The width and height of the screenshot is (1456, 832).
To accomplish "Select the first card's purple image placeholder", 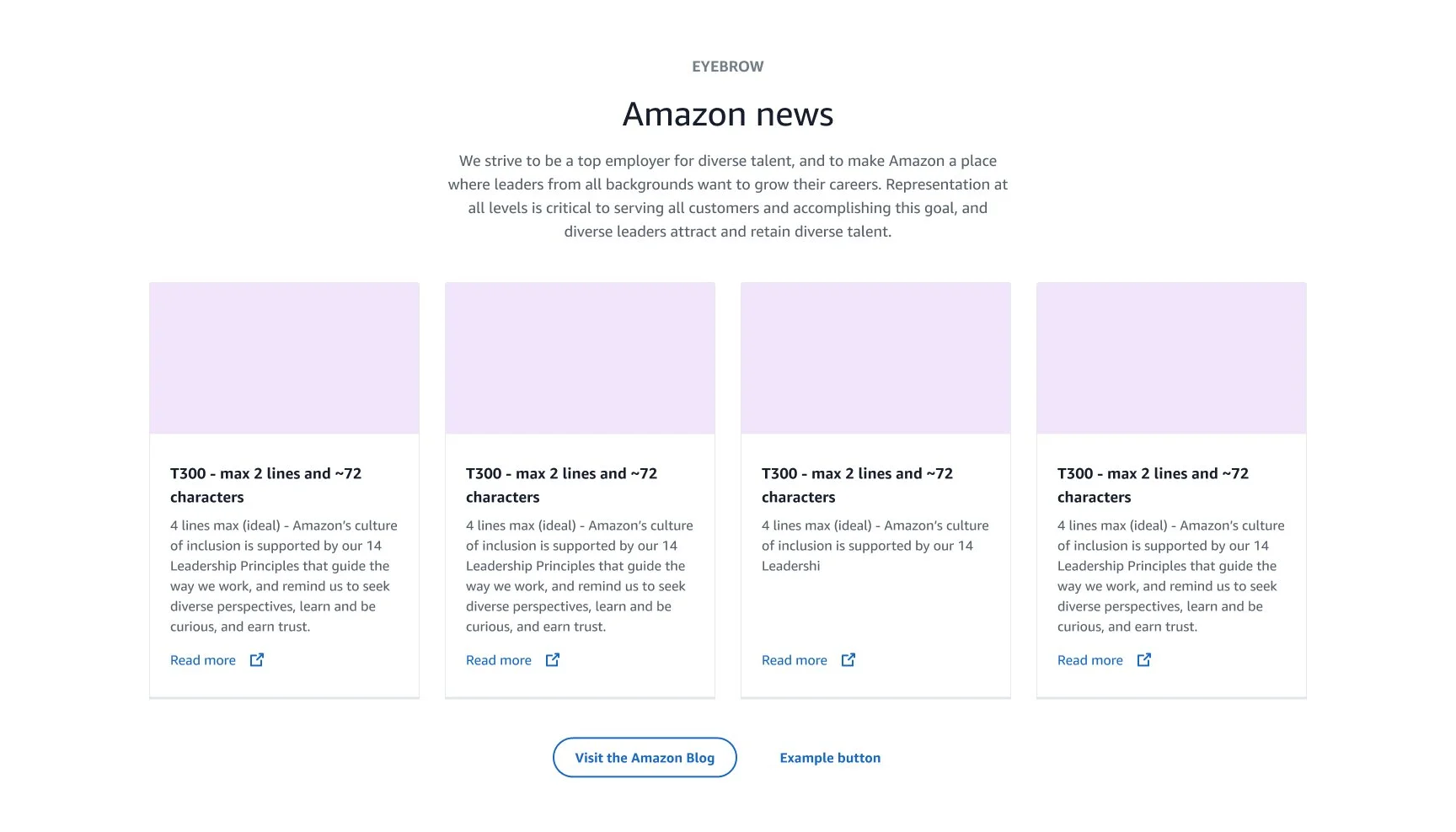I will 284,358.
